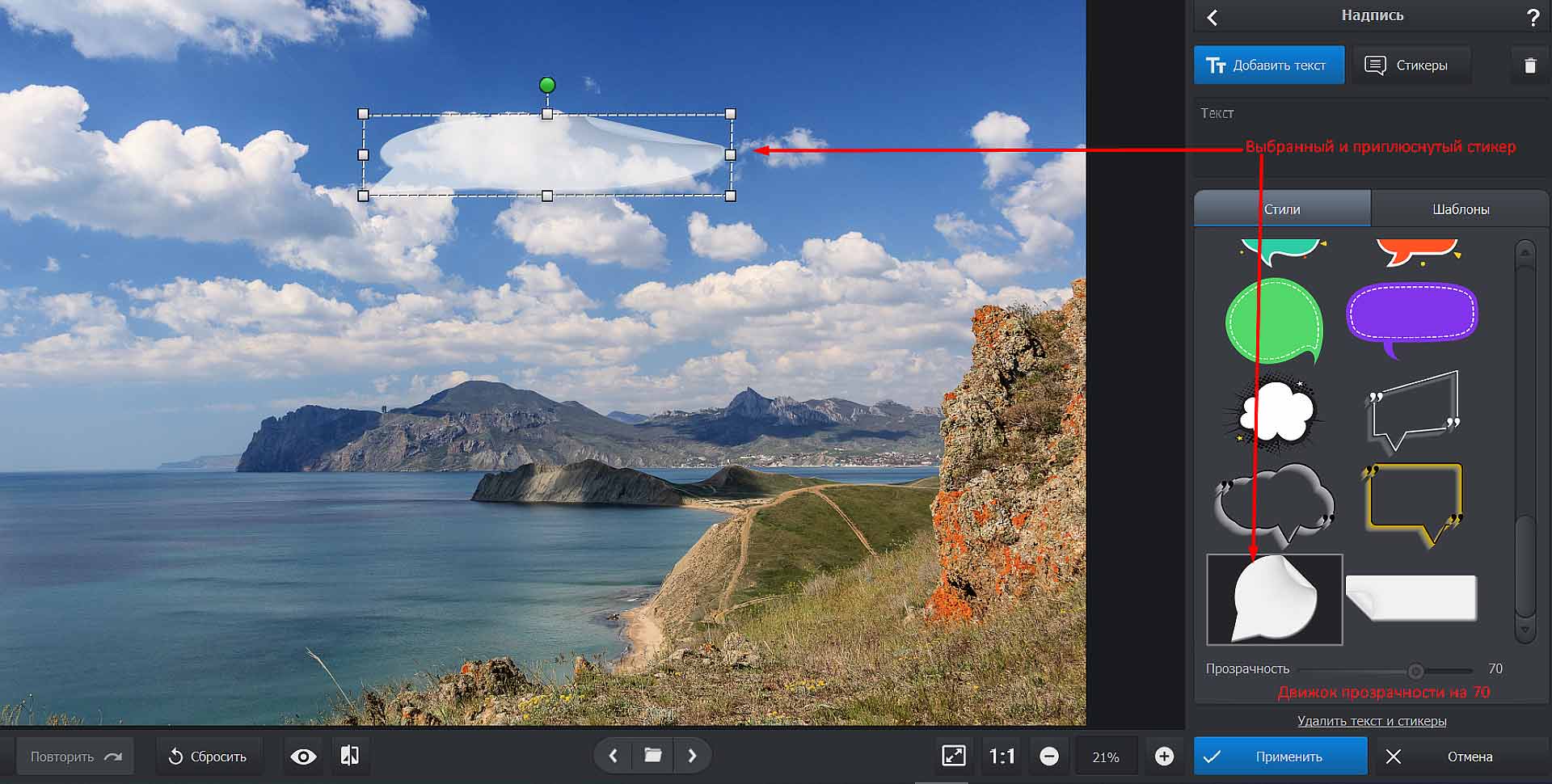The height and width of the screenshot is (784, 1552).
Task: Go to the previous photo arrow
Action: click(x=614, y=756)
